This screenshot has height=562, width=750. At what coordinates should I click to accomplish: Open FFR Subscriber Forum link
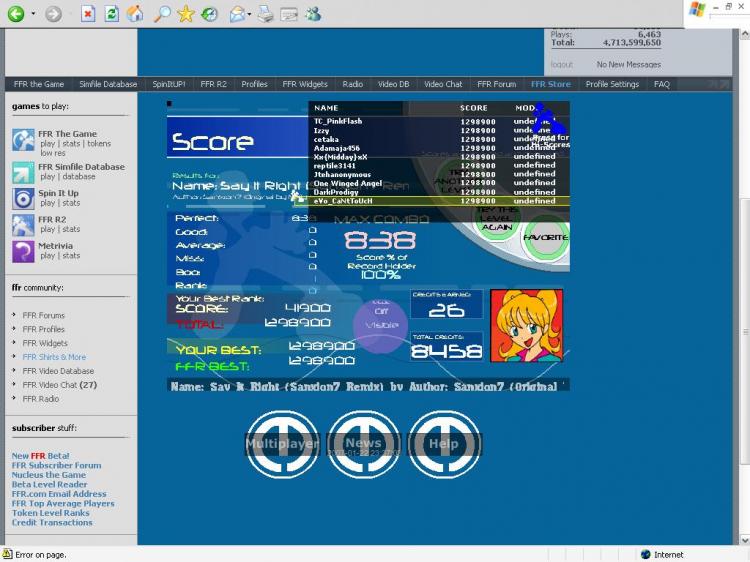point(56,465)
